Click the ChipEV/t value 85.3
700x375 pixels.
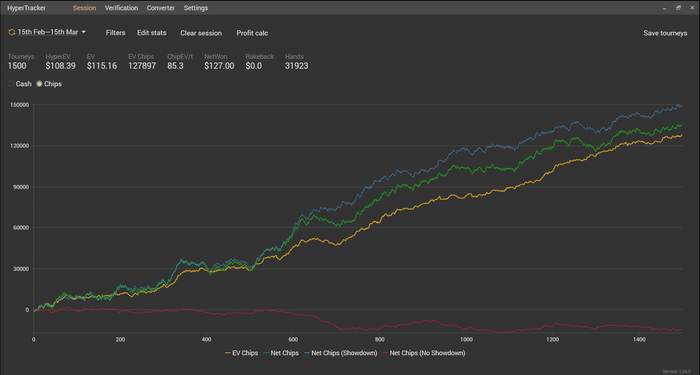point(175,66)
